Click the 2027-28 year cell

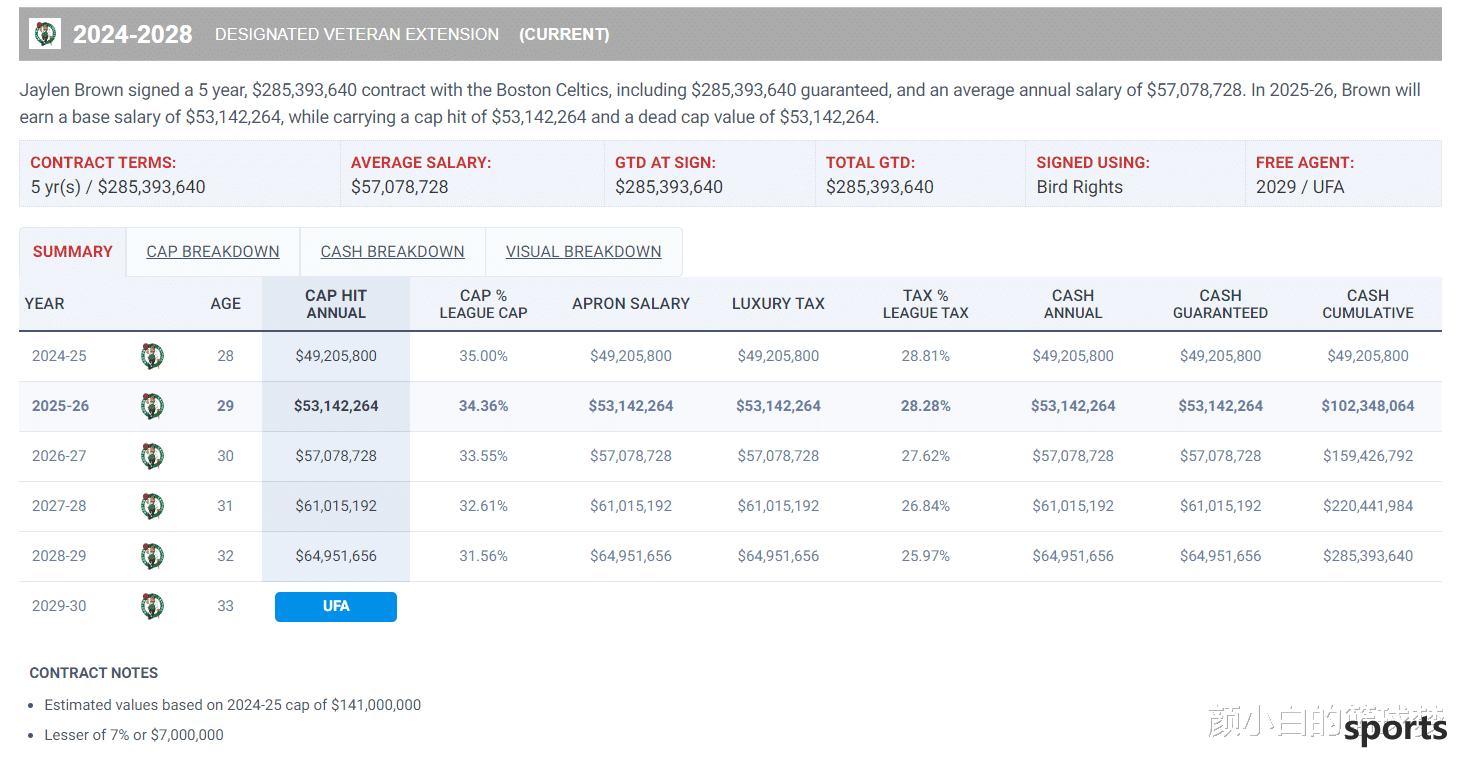coord(59,506)
